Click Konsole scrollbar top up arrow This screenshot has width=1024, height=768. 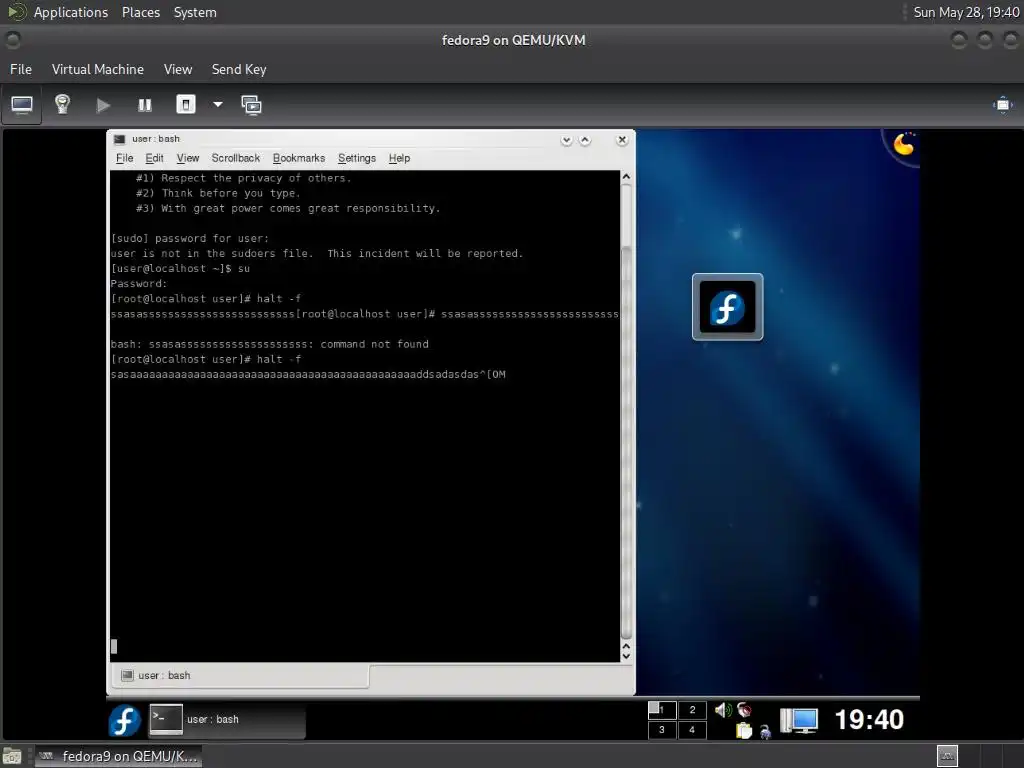pos(626,177)
